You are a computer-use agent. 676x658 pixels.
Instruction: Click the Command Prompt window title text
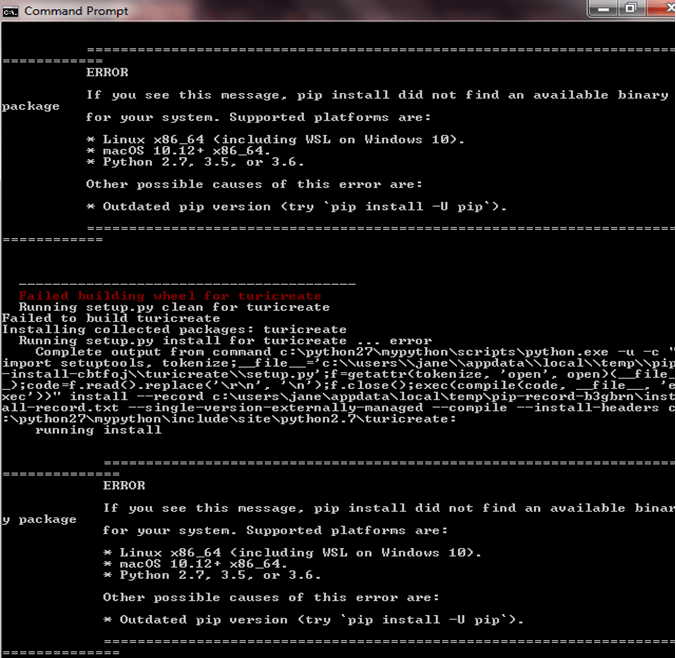click(76, 11)
